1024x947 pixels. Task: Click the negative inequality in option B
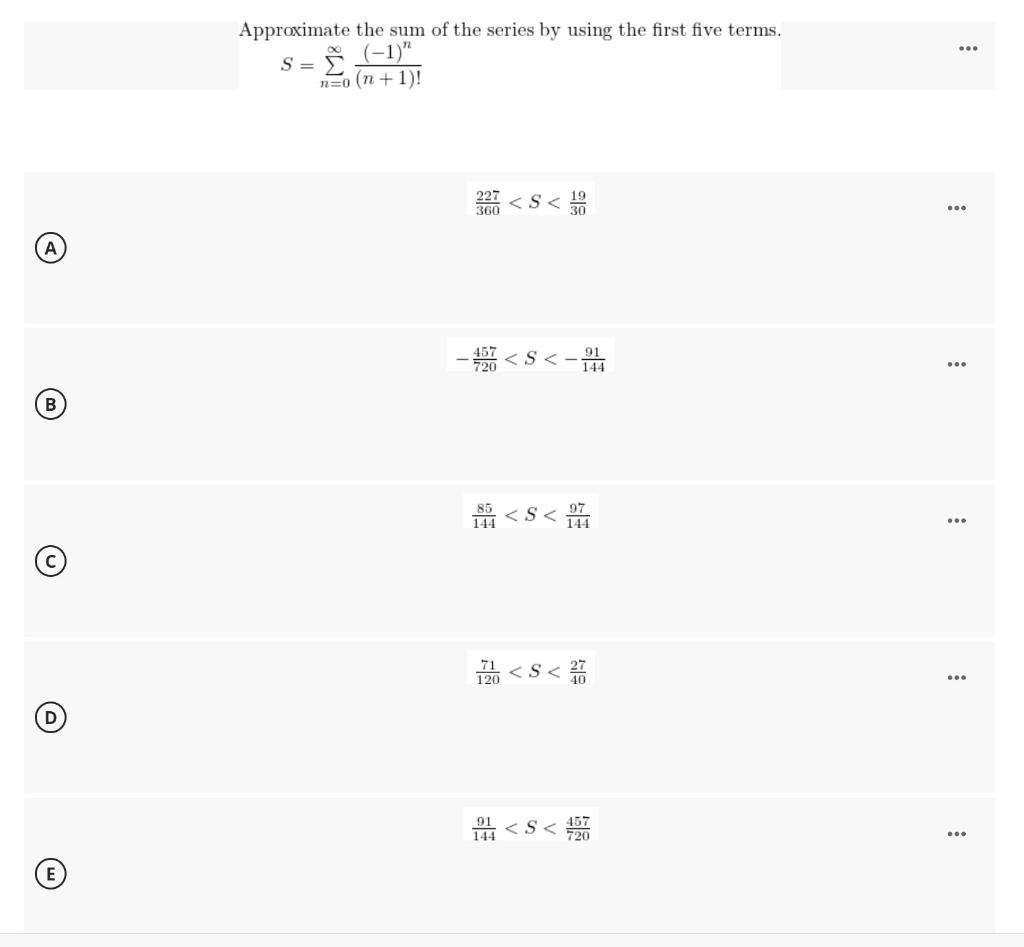[x=530, y=358]
